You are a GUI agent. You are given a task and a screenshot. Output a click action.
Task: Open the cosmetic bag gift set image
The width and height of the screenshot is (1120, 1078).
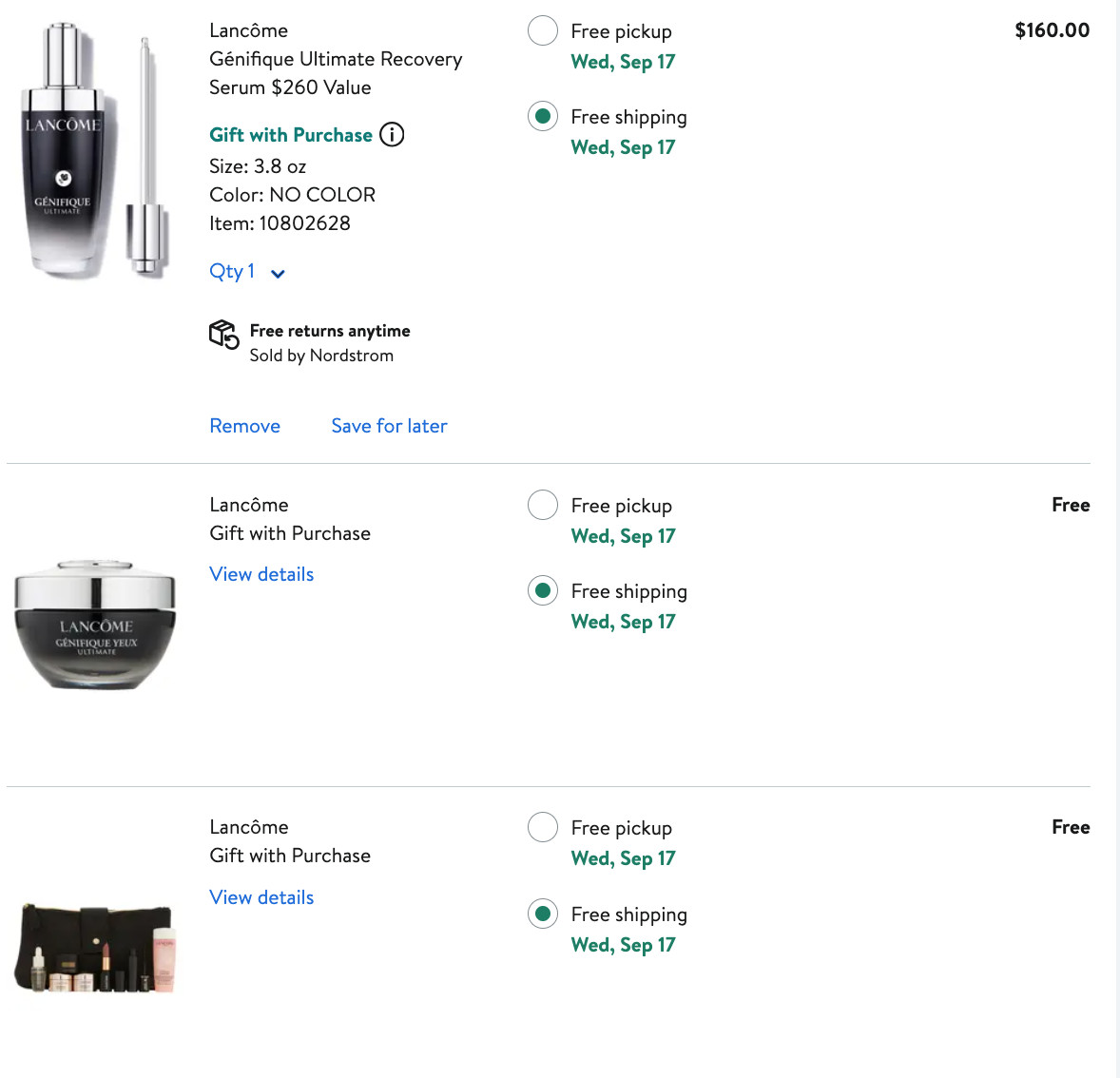point(95,948)
